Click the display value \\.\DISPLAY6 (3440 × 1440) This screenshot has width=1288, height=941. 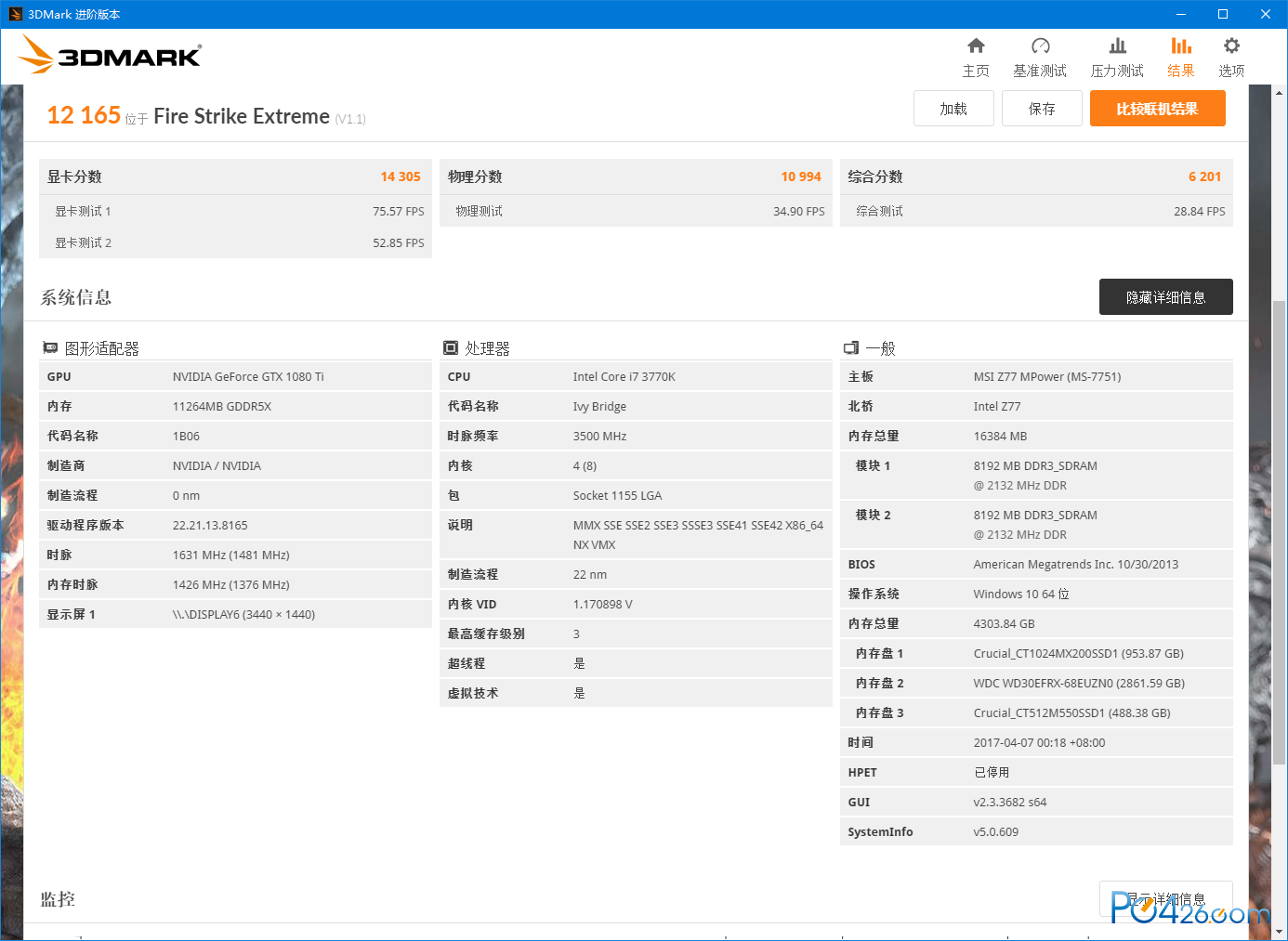pyautogui.click(x=243, y=614)
